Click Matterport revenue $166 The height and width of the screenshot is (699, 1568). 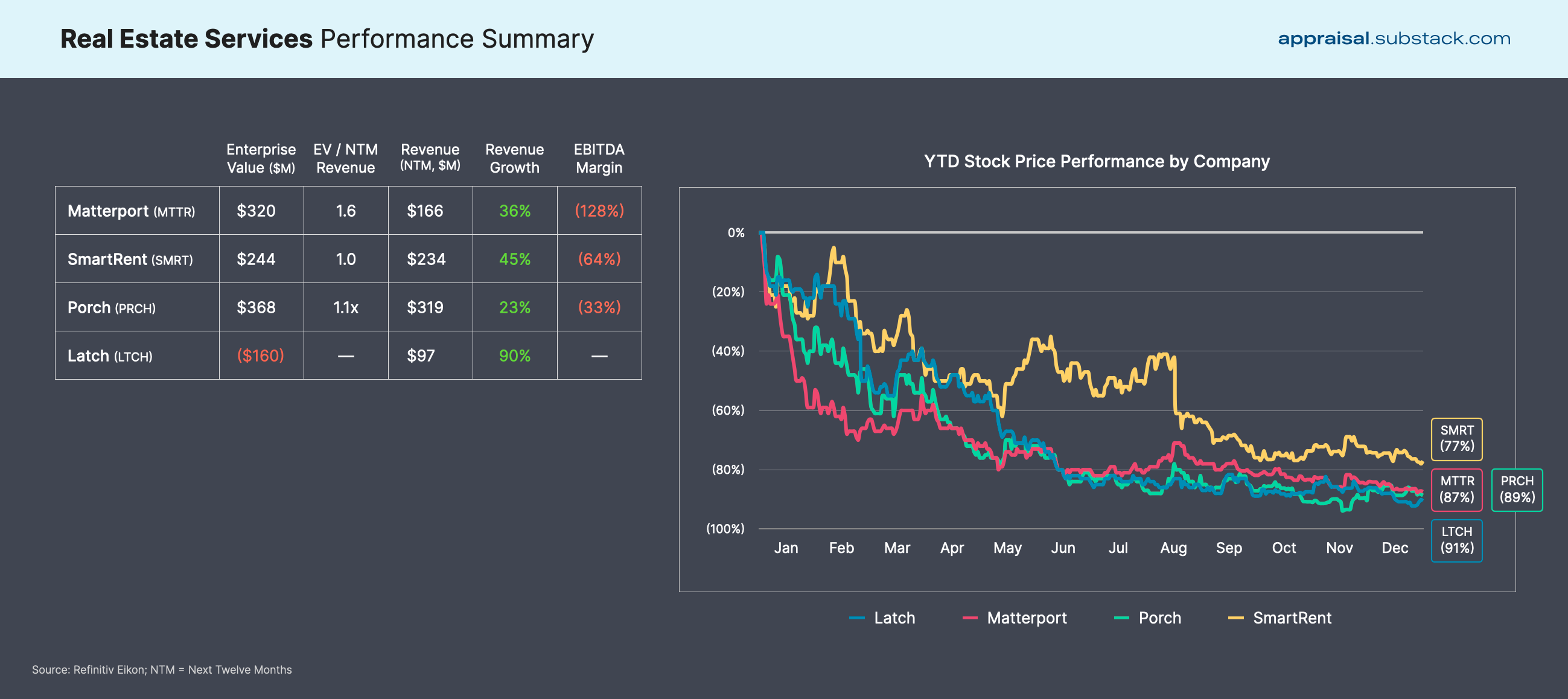click(x=425, y=211)
